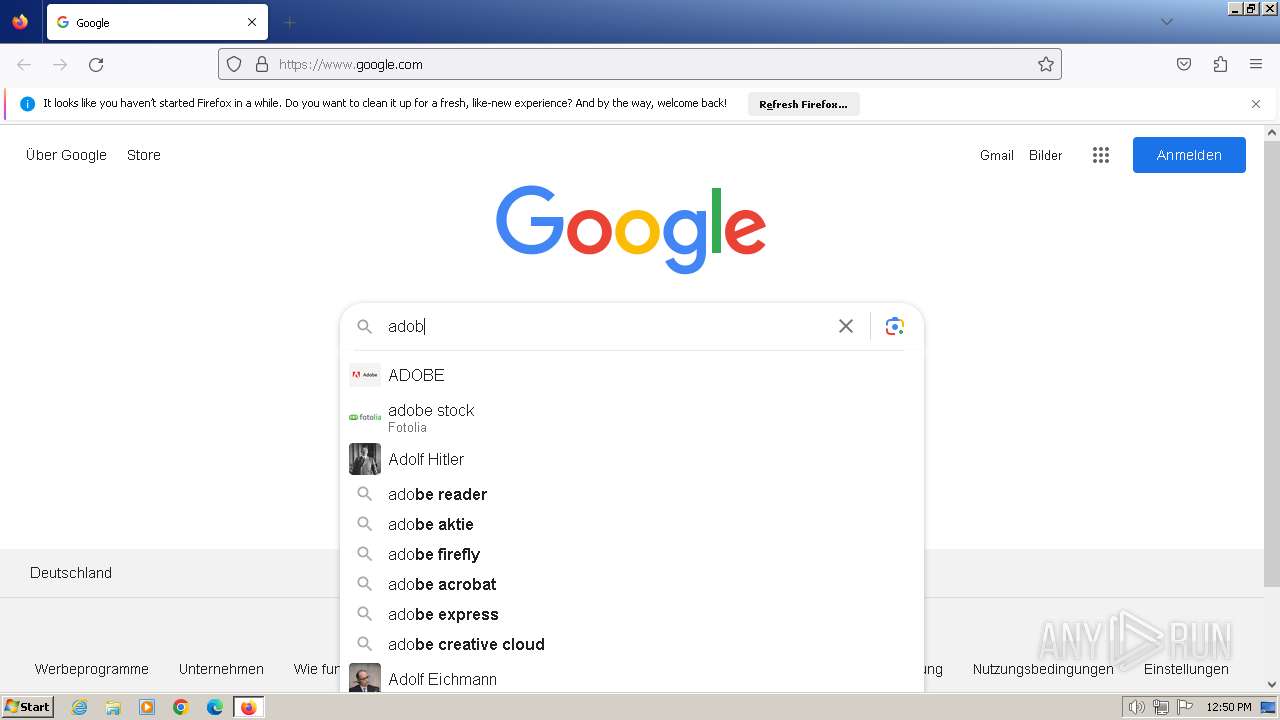Screen dimensions: 1280x720
Task: Open the Gmail link
Action: 997,155
